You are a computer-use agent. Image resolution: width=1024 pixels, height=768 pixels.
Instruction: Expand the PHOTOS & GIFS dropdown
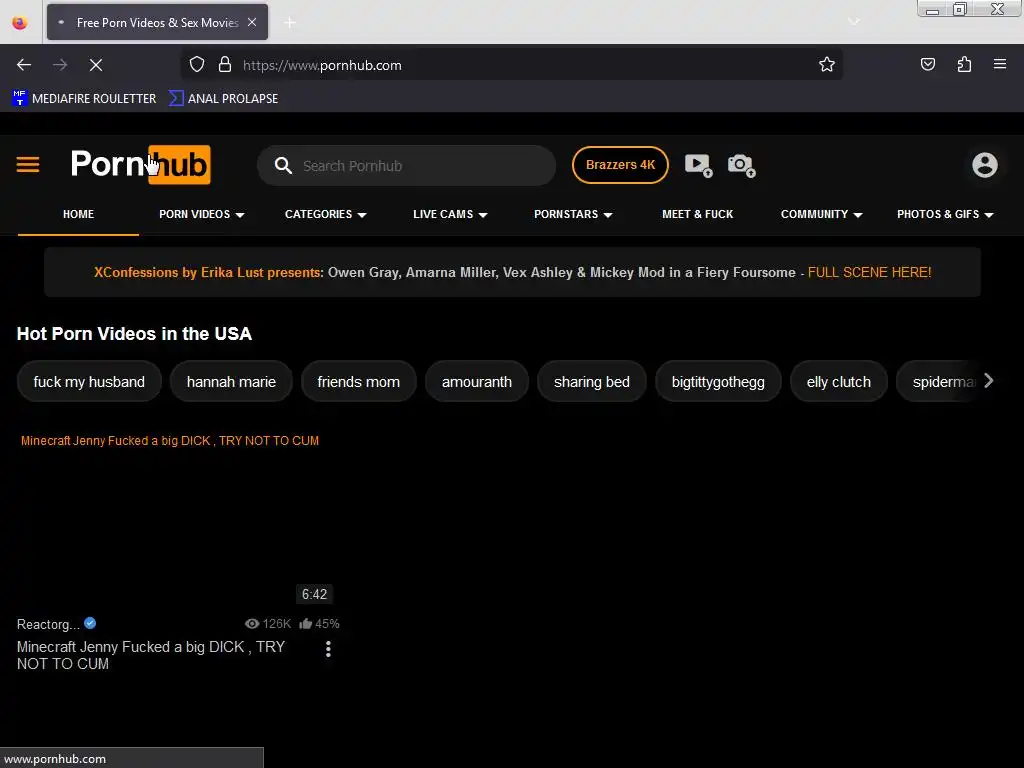coord(945,214)
